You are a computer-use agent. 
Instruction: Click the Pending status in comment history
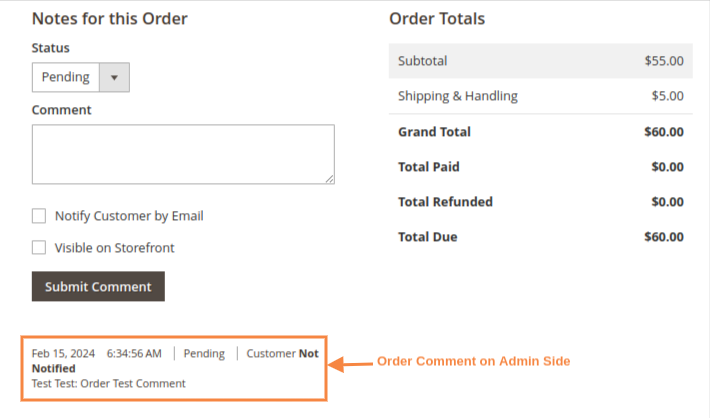point(204,353)
